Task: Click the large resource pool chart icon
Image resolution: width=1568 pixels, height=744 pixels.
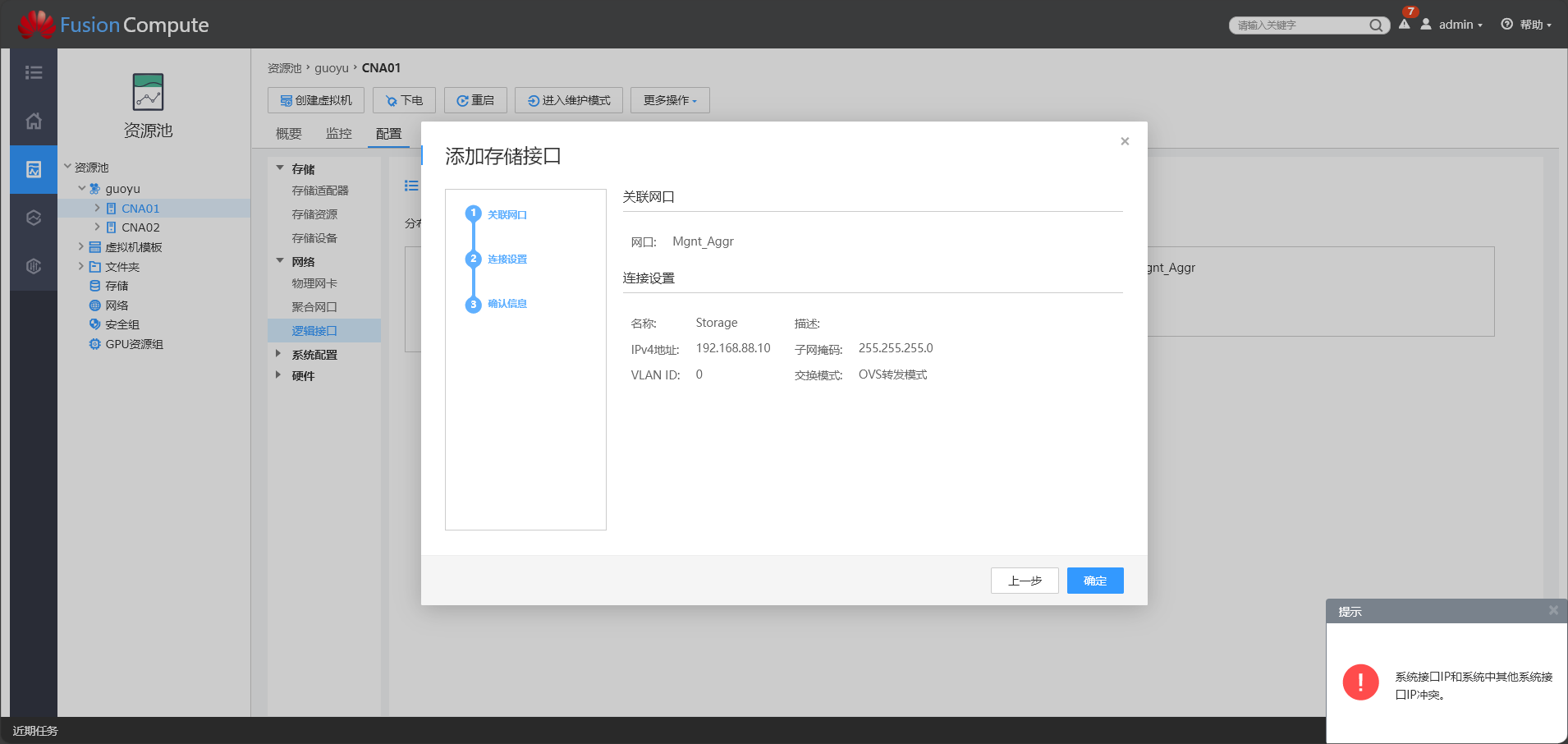Action: pos(149,92)
